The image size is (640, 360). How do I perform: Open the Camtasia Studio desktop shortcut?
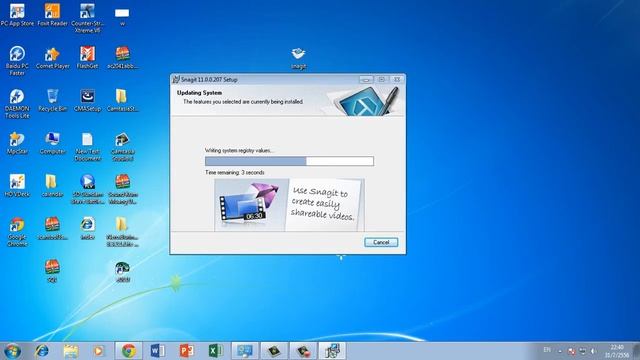tap(122, 147)
